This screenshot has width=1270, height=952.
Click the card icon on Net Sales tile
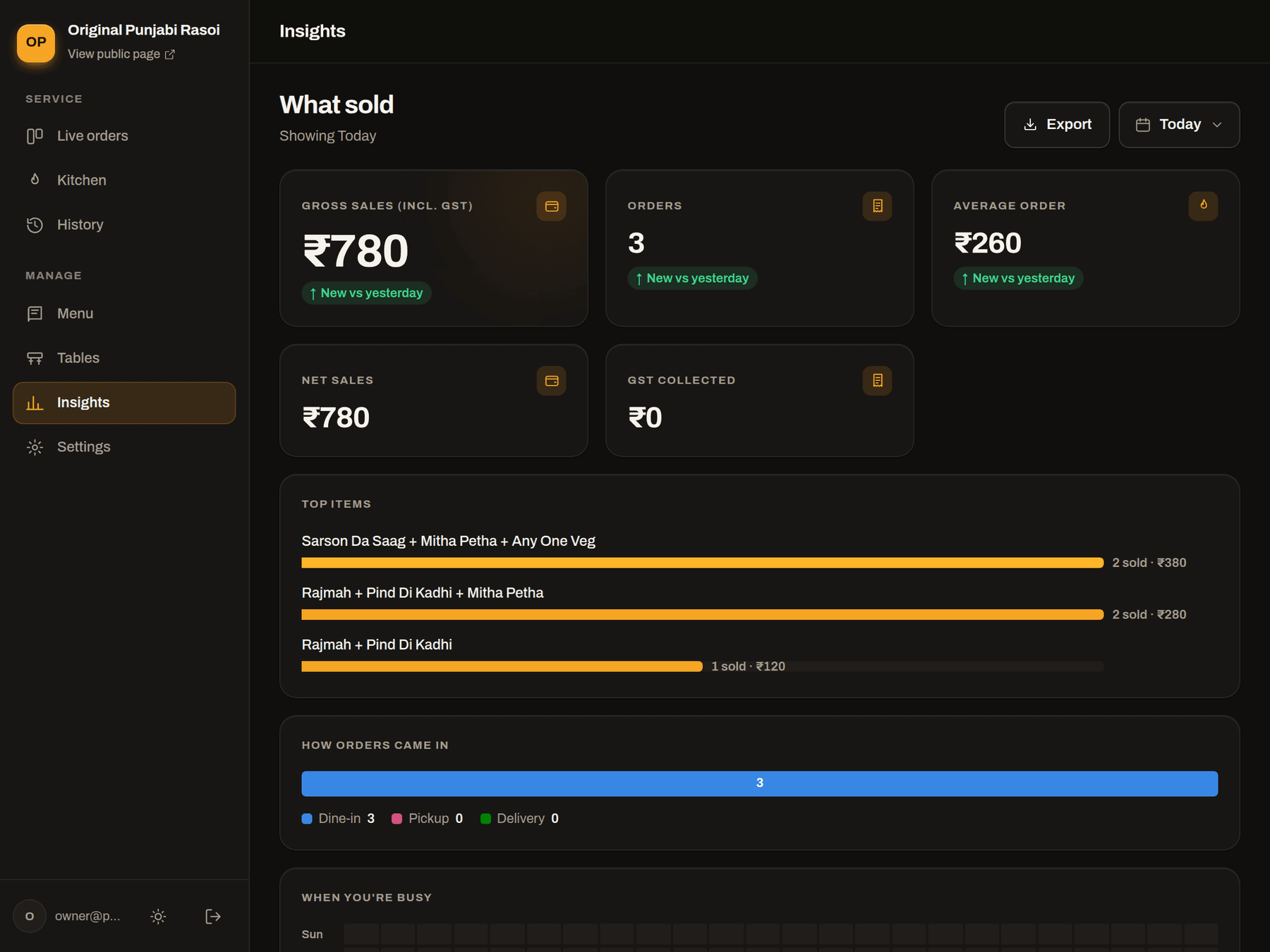(552, 381)
